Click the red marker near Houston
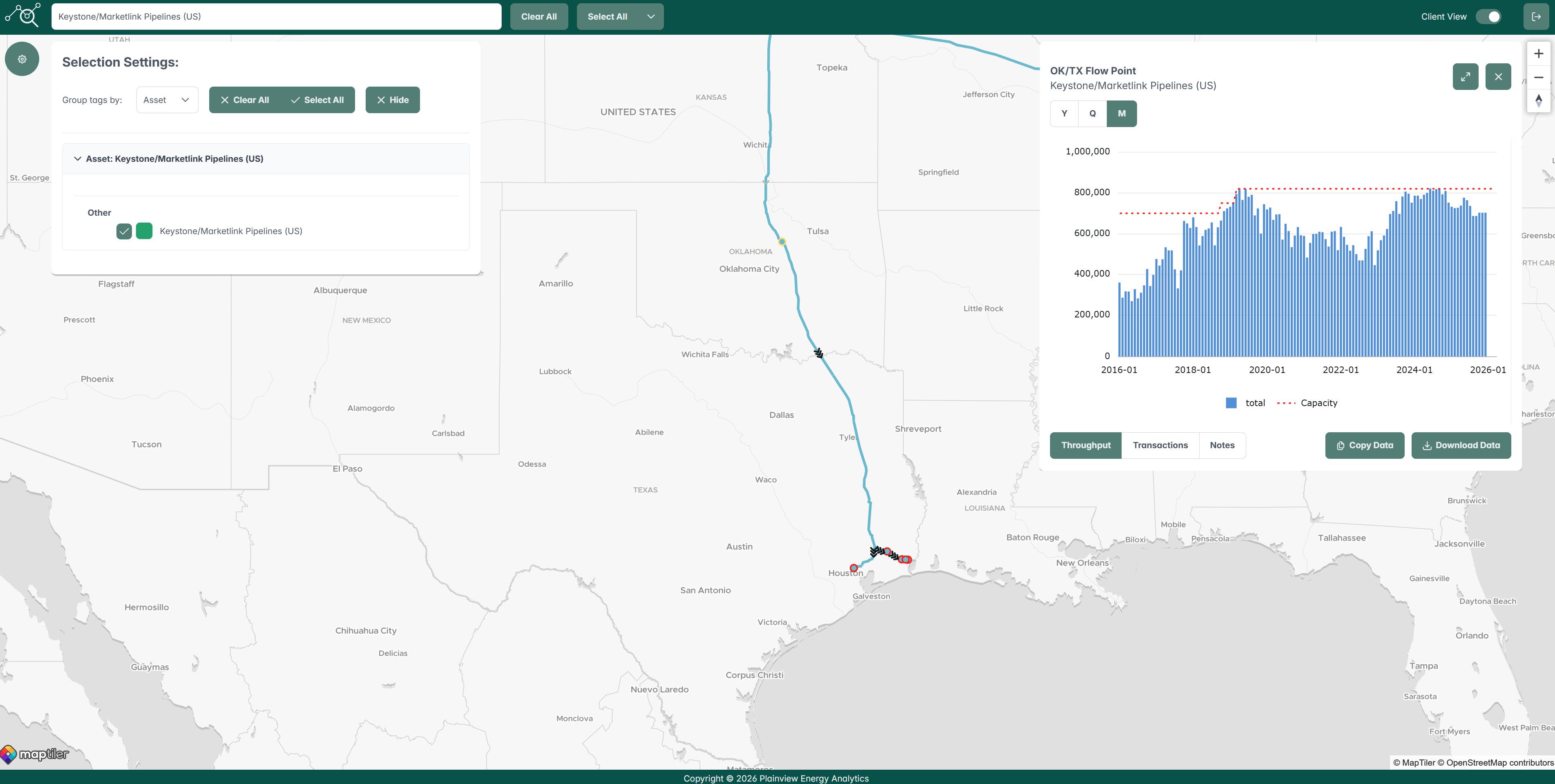 point(853,568)
